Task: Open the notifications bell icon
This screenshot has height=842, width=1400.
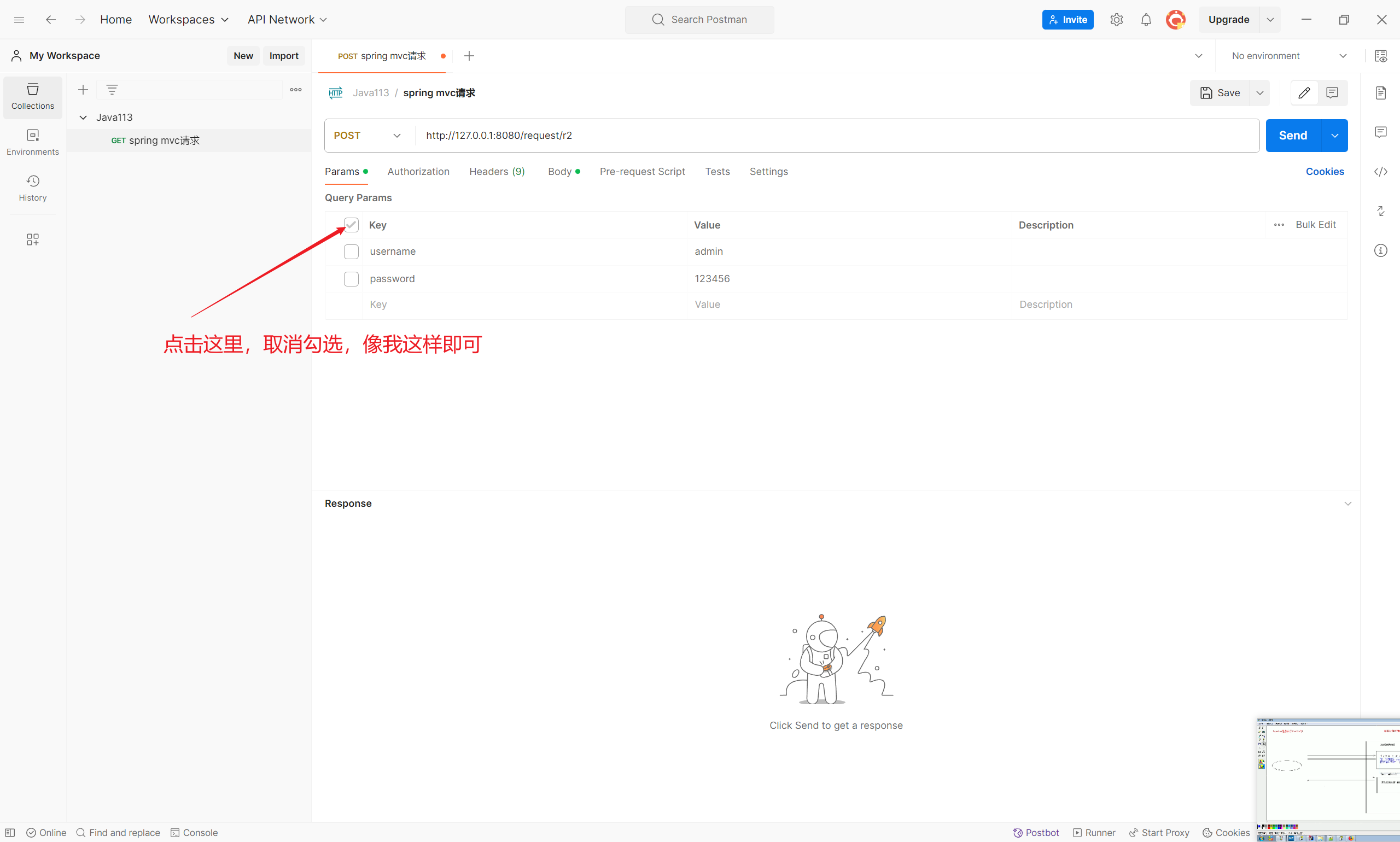Action: (x=1146, y=20)
